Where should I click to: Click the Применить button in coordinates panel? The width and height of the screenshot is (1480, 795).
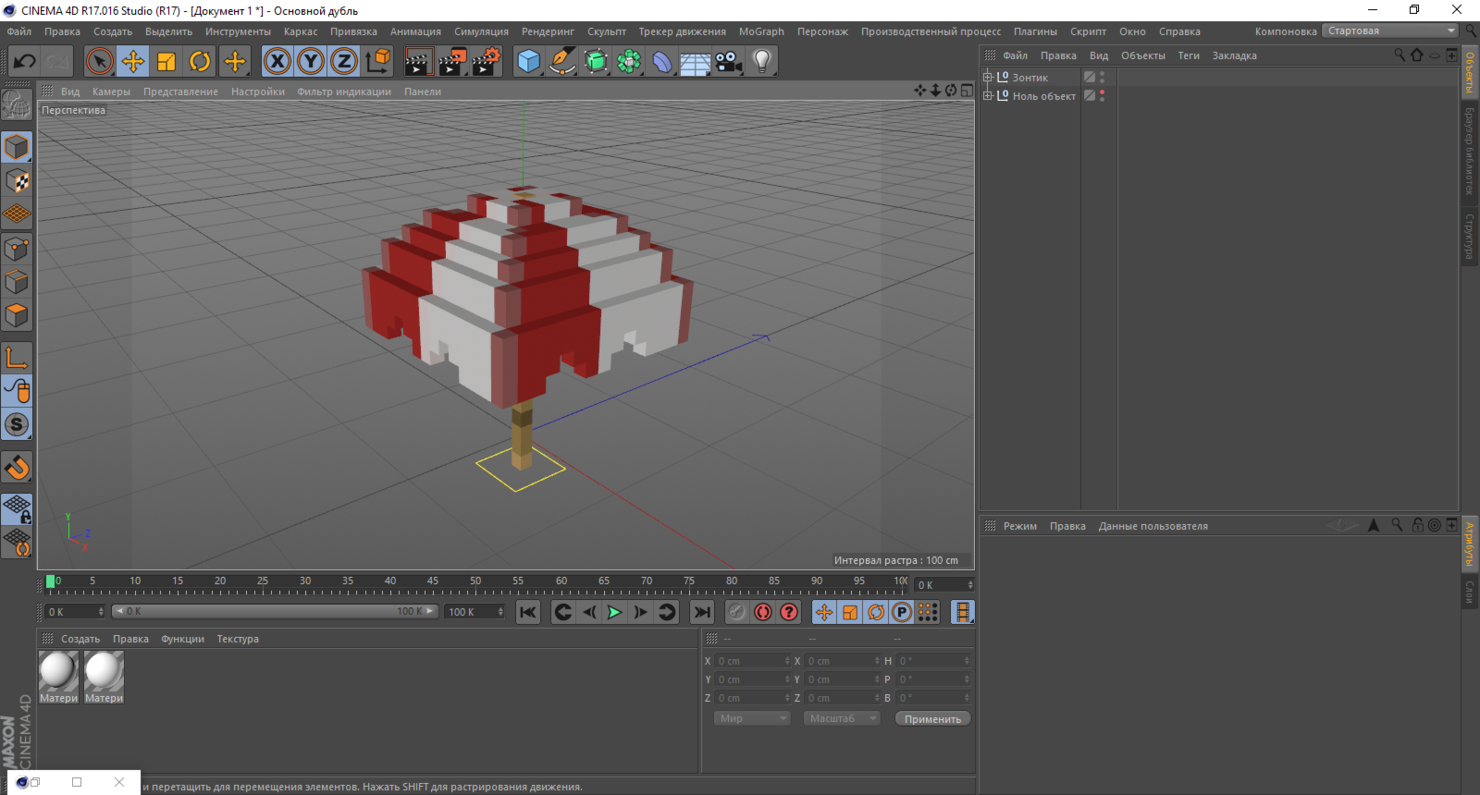932,718
